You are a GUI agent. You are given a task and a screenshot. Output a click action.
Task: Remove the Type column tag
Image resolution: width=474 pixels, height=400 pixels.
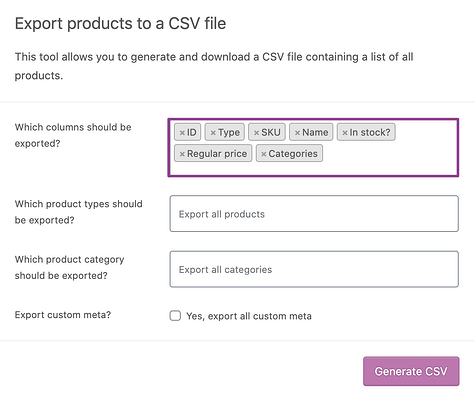click(213, 133)
